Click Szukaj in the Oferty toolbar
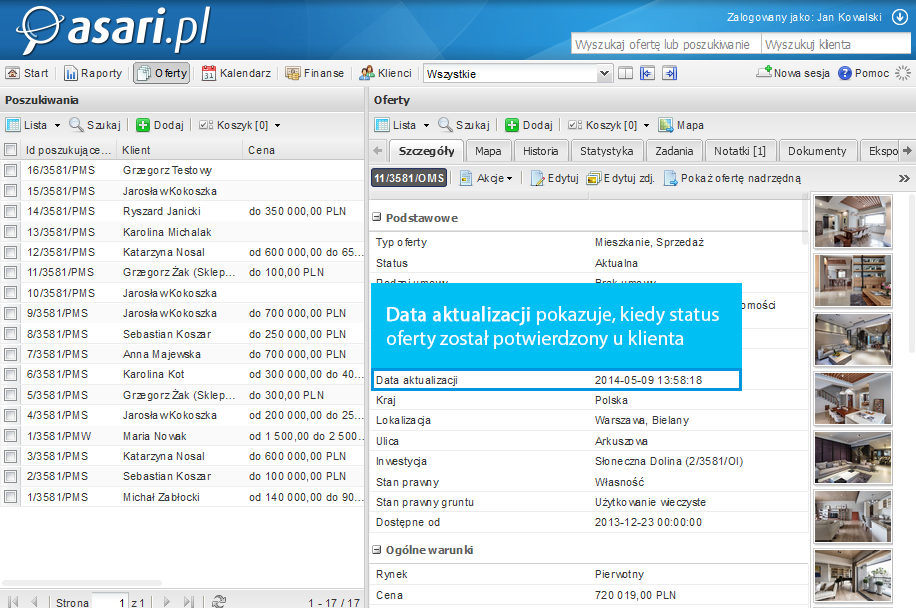 coord(464,125)
